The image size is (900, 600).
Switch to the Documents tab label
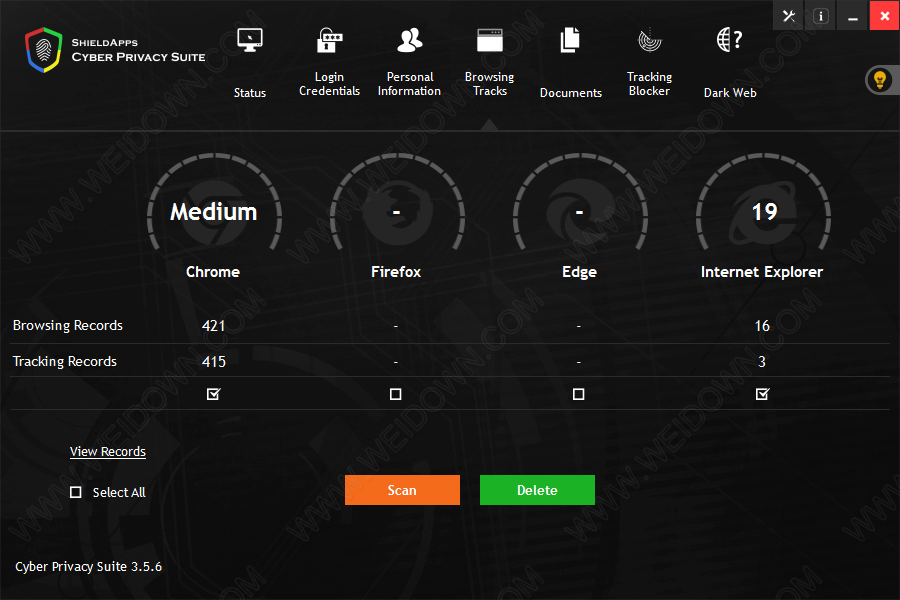[x=571, y=92]
